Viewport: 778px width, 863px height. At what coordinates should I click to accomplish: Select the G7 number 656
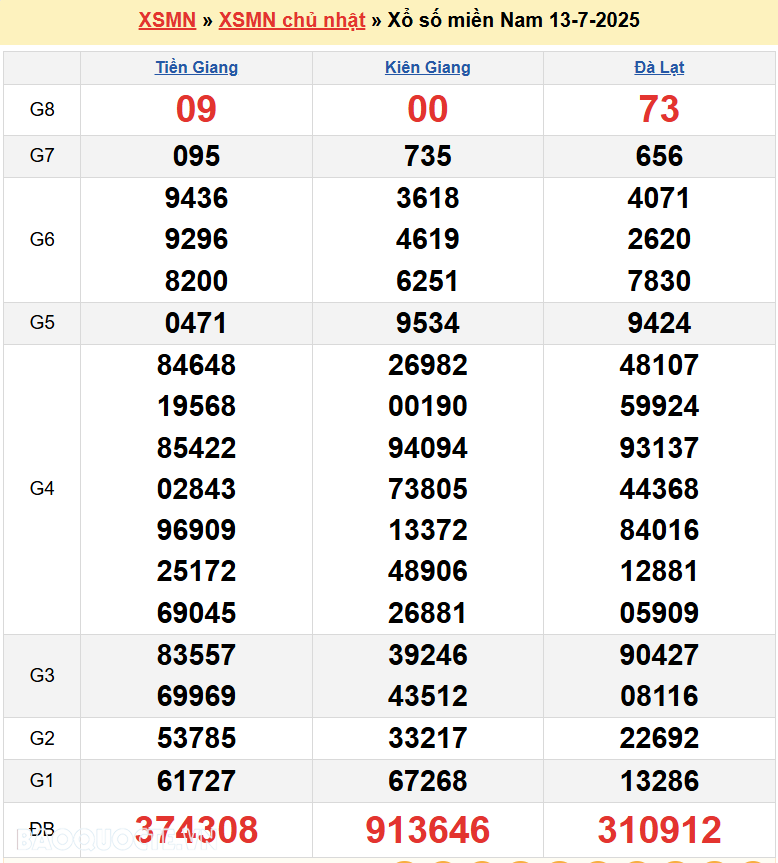tap(659, 156)
